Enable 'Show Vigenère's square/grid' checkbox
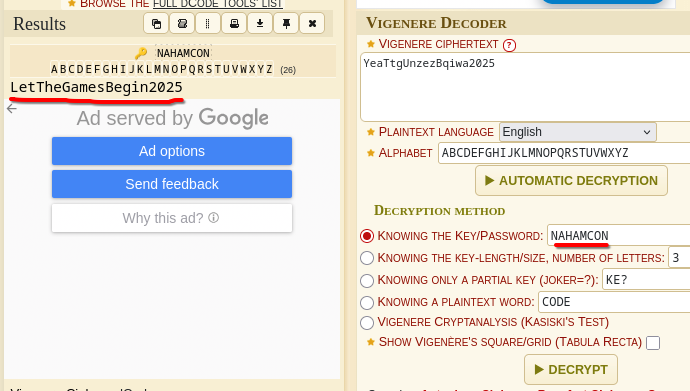Image resolution: width=690 pixels, height=391 pixels. tap(653, 343)
